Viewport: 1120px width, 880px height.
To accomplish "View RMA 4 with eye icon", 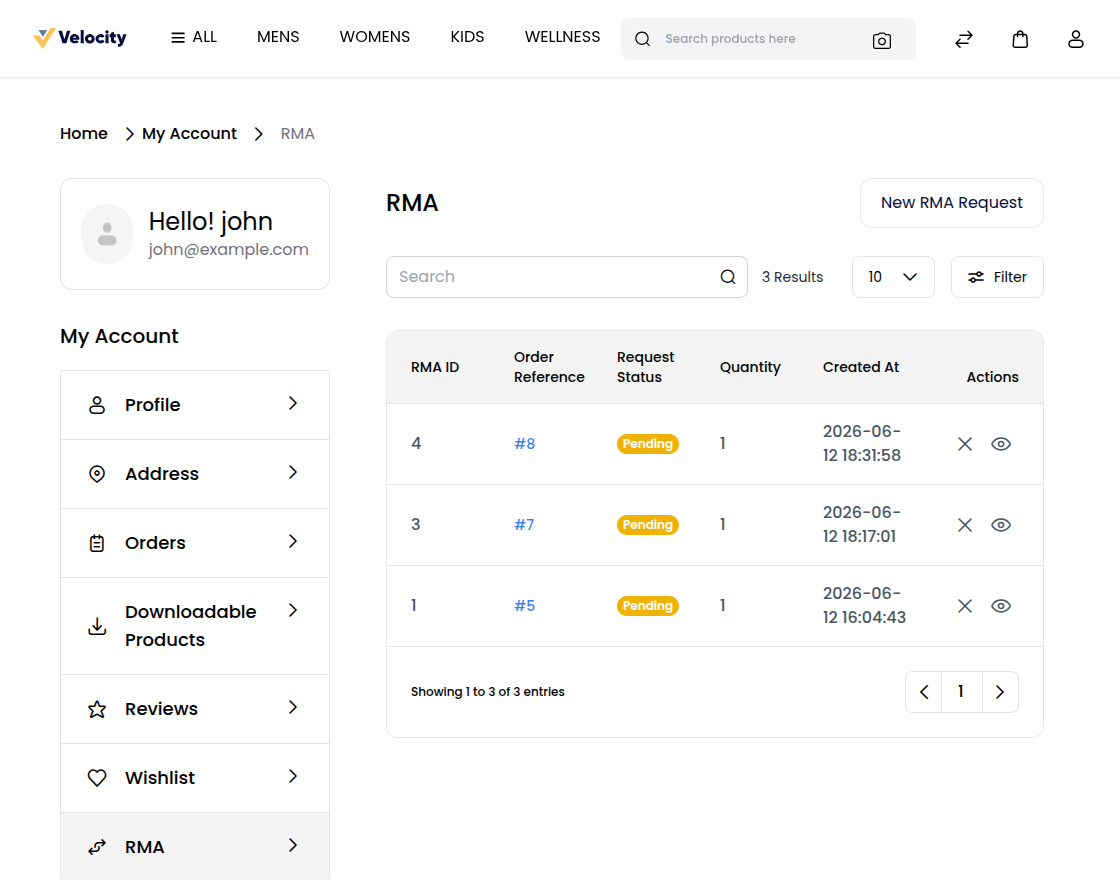I will click(x=1001, y=444).
